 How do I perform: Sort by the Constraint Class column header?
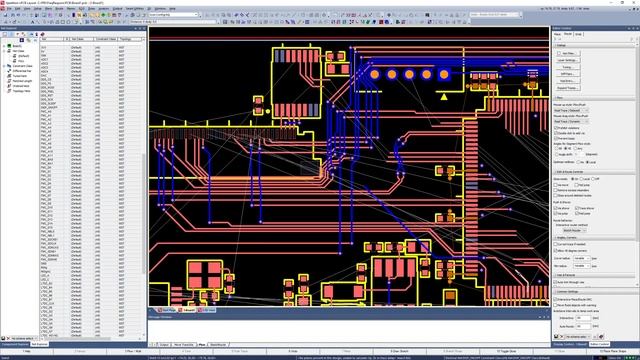pyautogui.click(x=106, y=39)
